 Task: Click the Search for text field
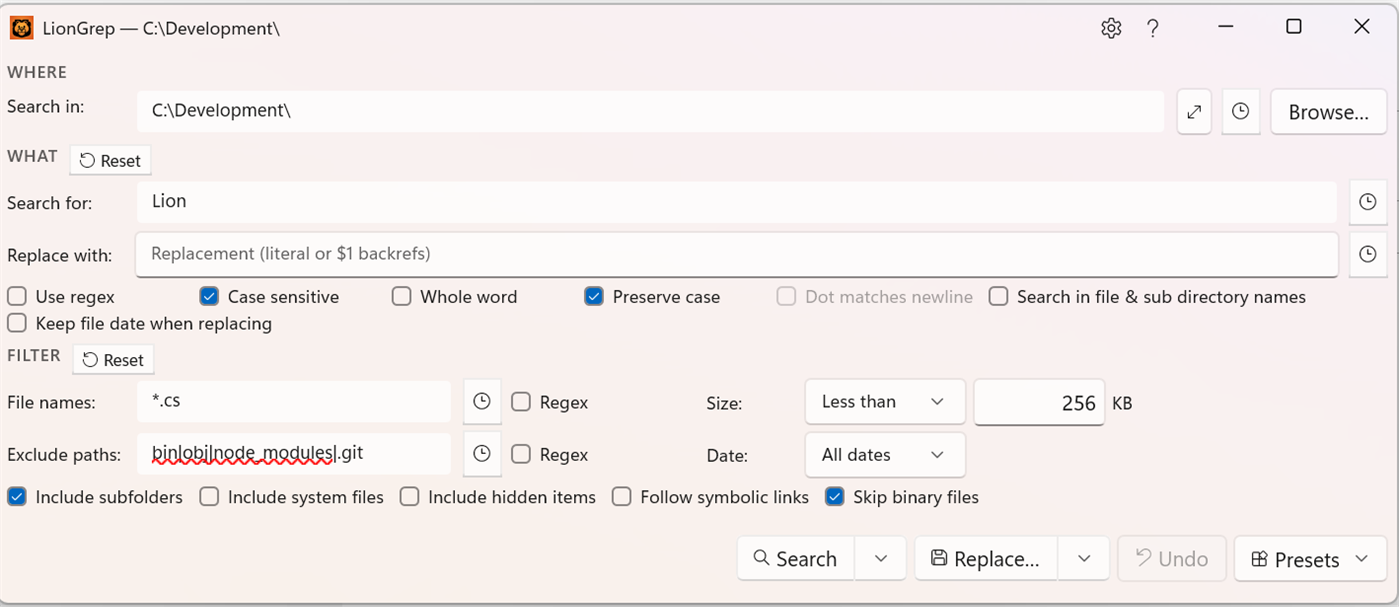point(737,201)
